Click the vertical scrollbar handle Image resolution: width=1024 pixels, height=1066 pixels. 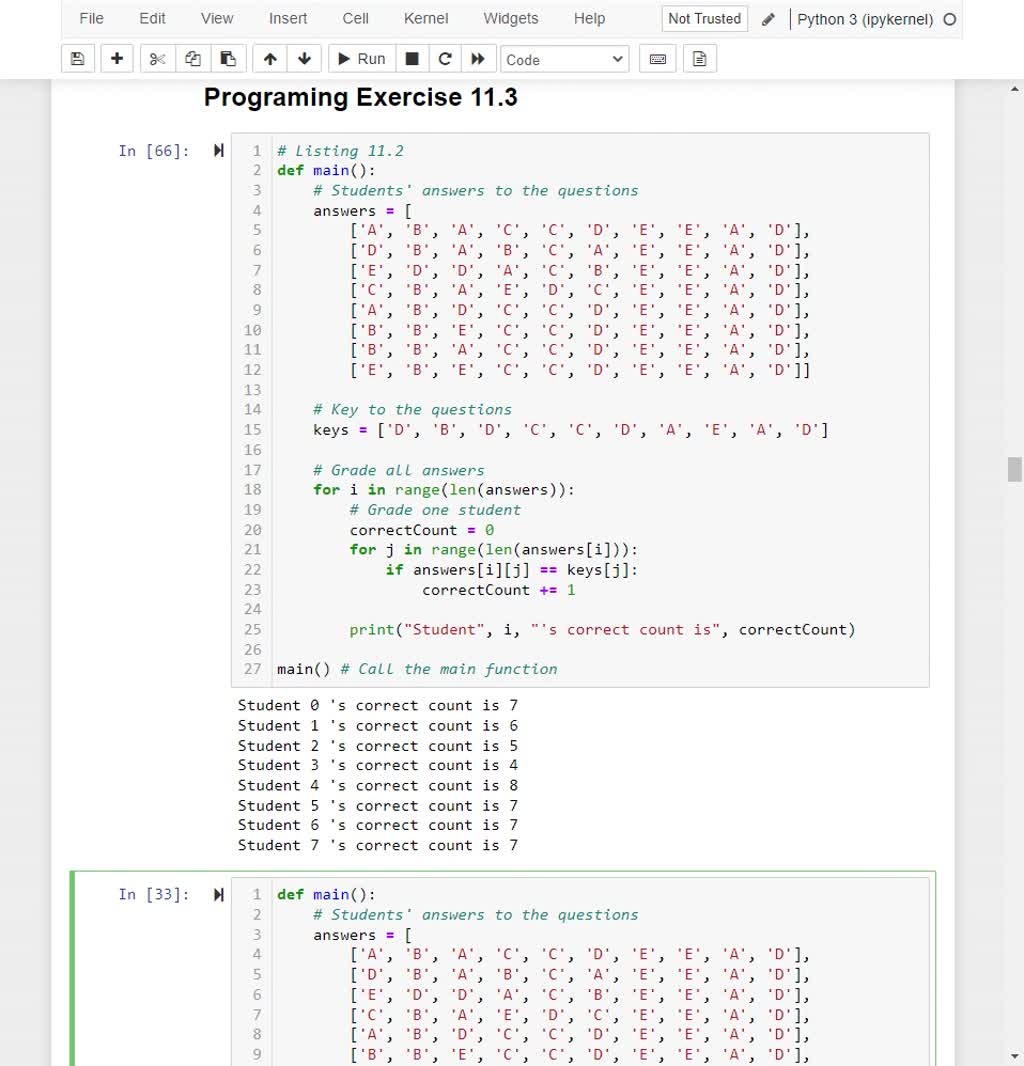[x=1014, y=468]
